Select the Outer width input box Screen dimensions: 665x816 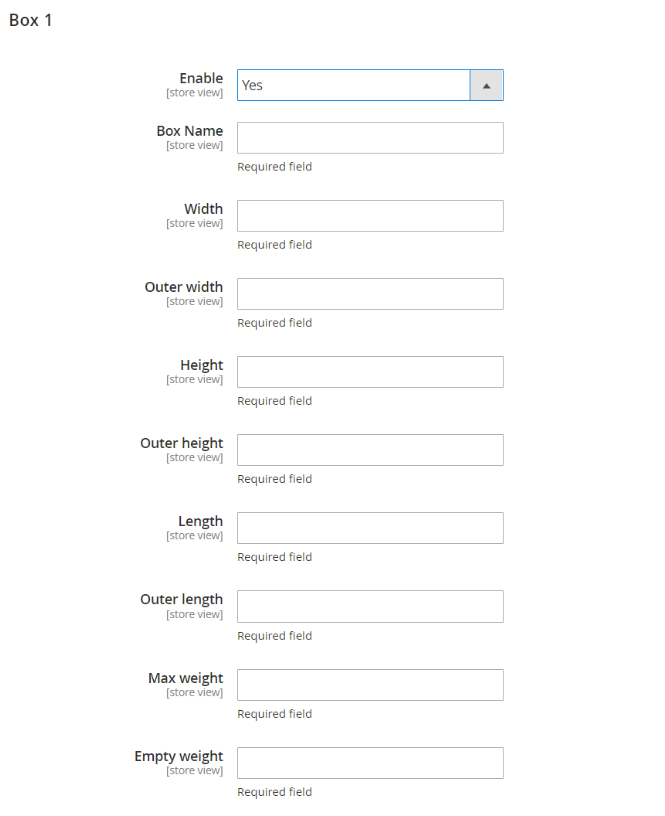coord(370,294)
